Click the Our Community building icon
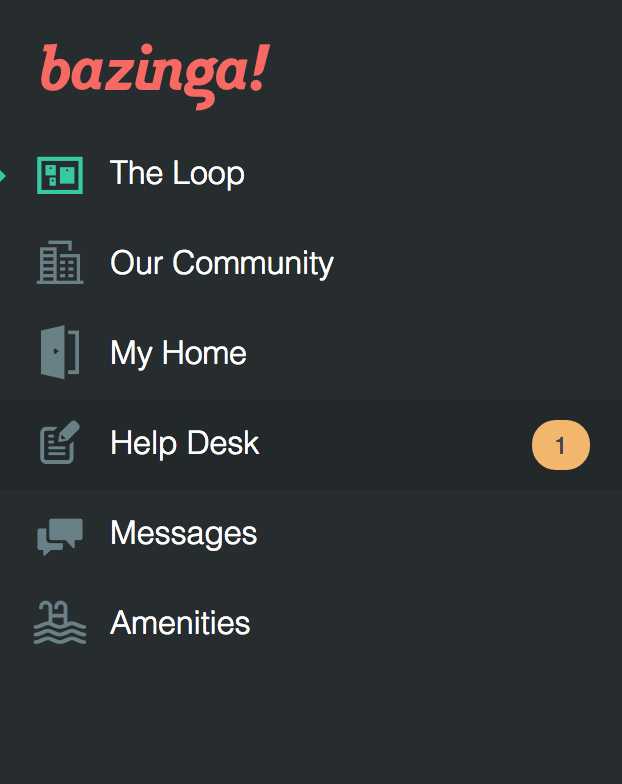 59,263
